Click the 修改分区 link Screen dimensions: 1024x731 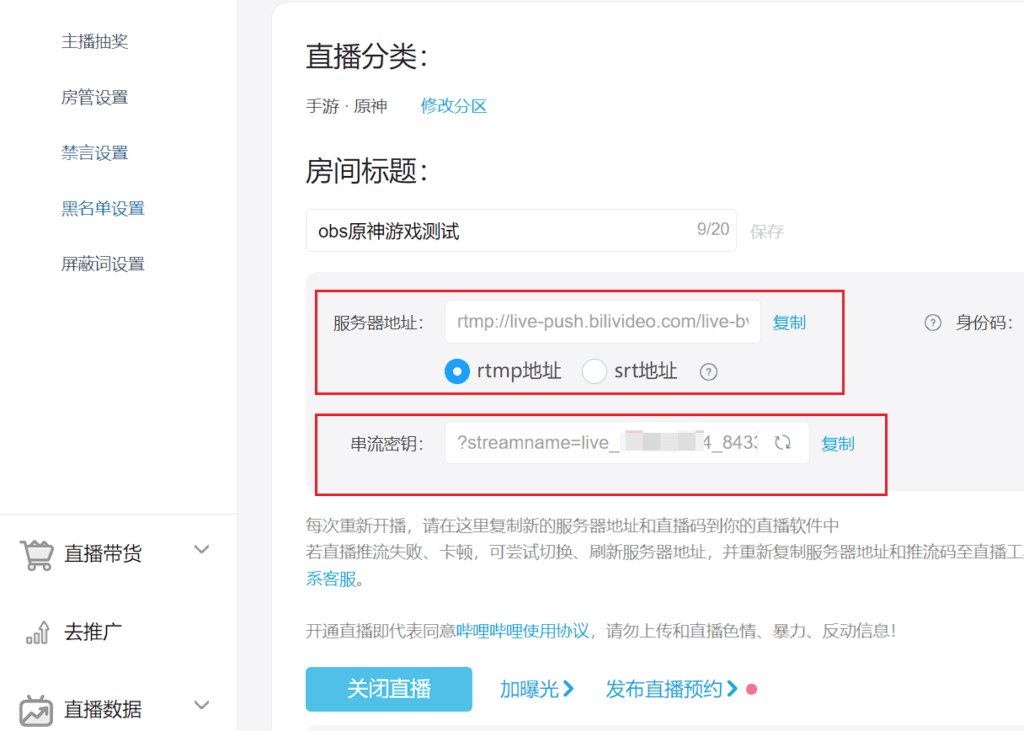click(x=453, y=106)
